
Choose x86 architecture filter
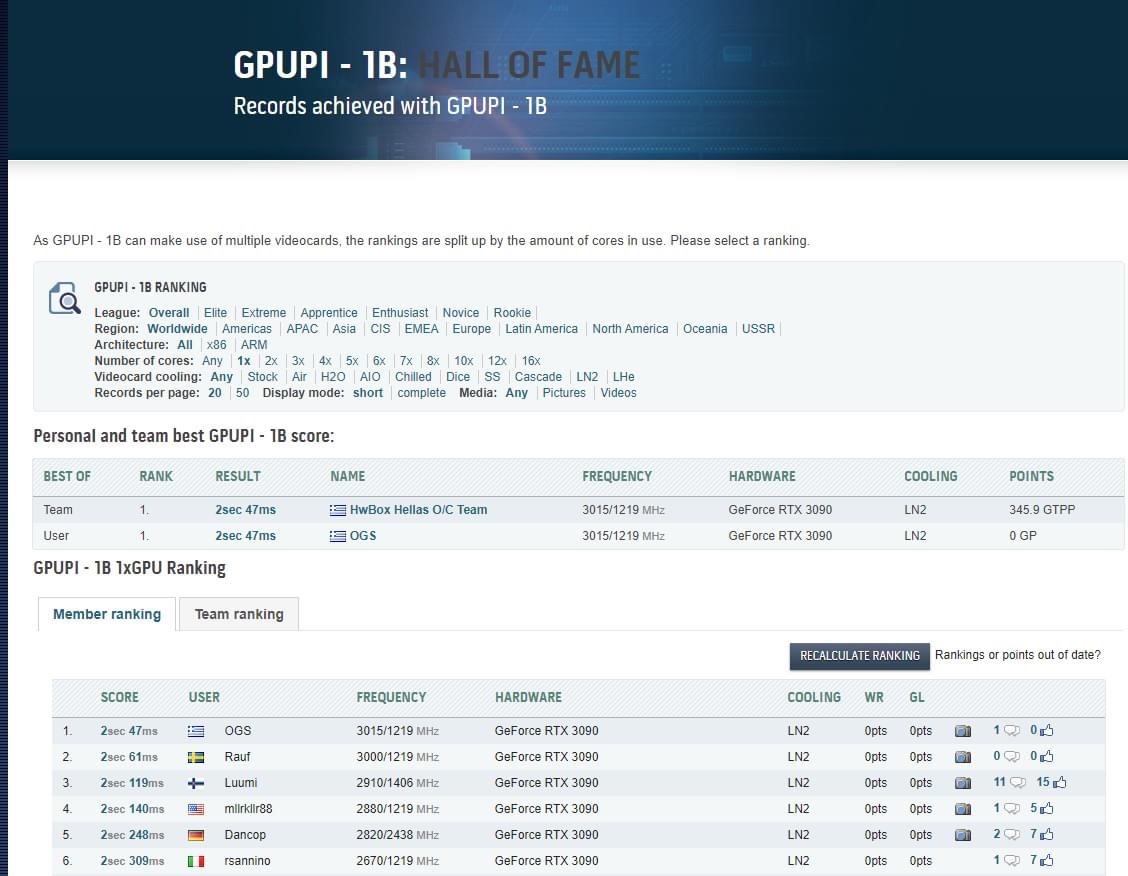[x=217, y=345]
